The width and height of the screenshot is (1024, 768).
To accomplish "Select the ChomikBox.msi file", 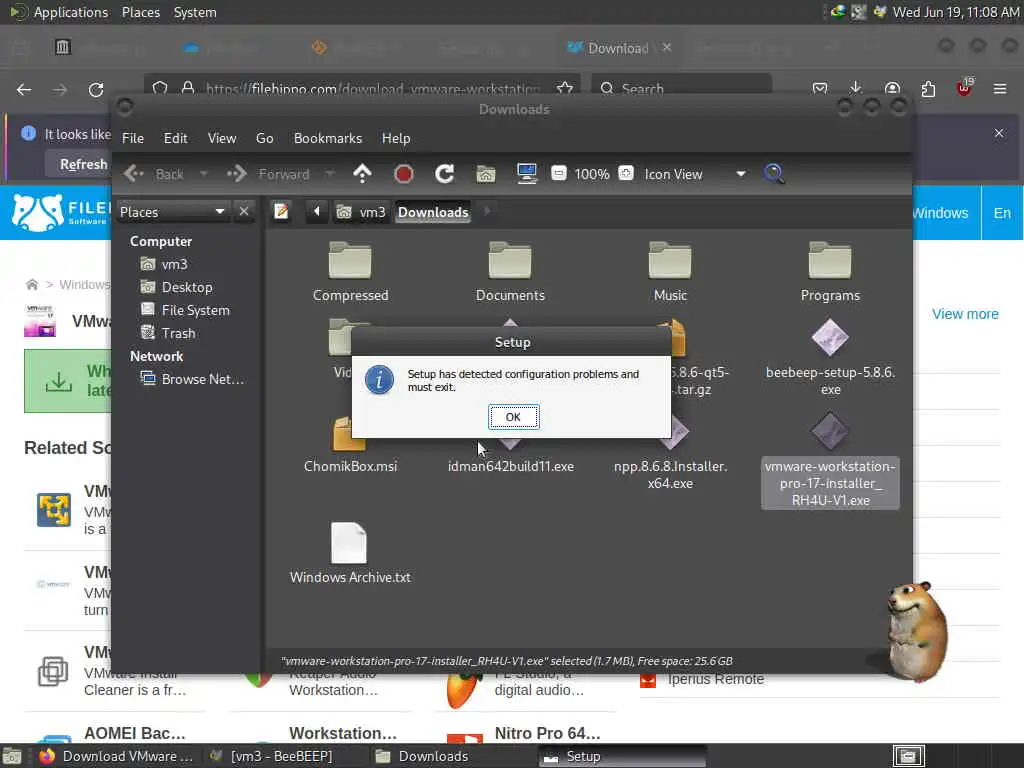I will pyautogui.click(x=350, y=445).
